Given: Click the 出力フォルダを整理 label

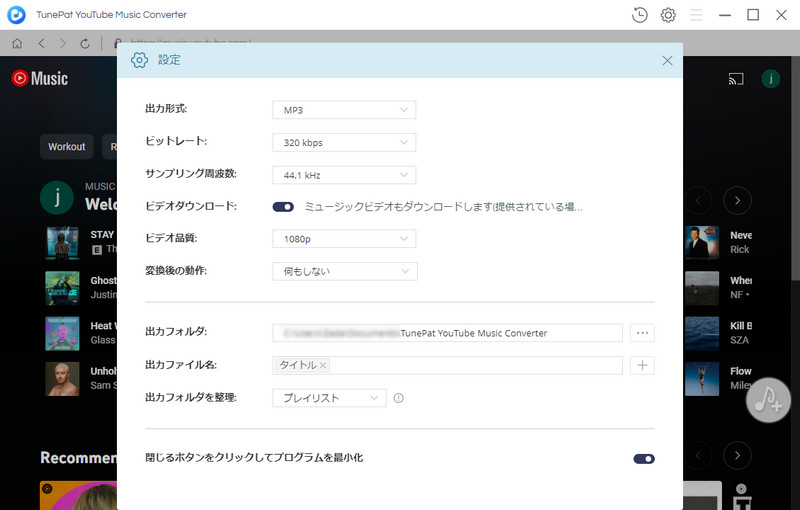Looking at the screenshot, I should [x=191, y=397].
